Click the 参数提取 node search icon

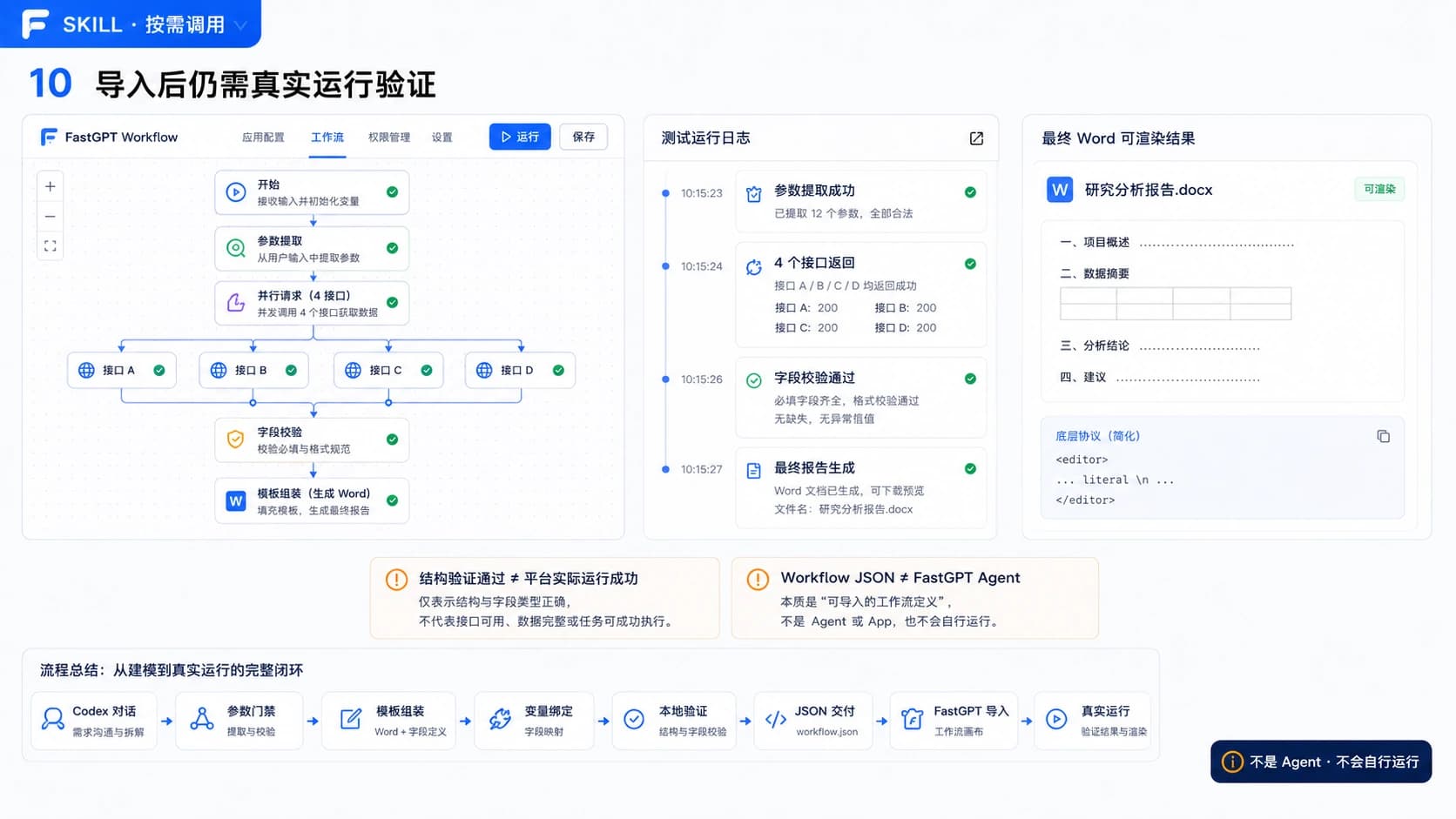click(236, 248)
